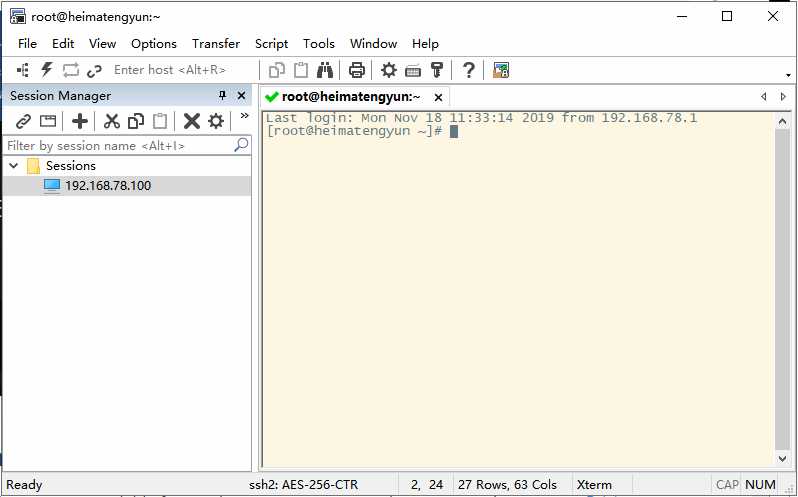Click the Xterm status entry
This screenshot has width=798, height=497.
594,485
